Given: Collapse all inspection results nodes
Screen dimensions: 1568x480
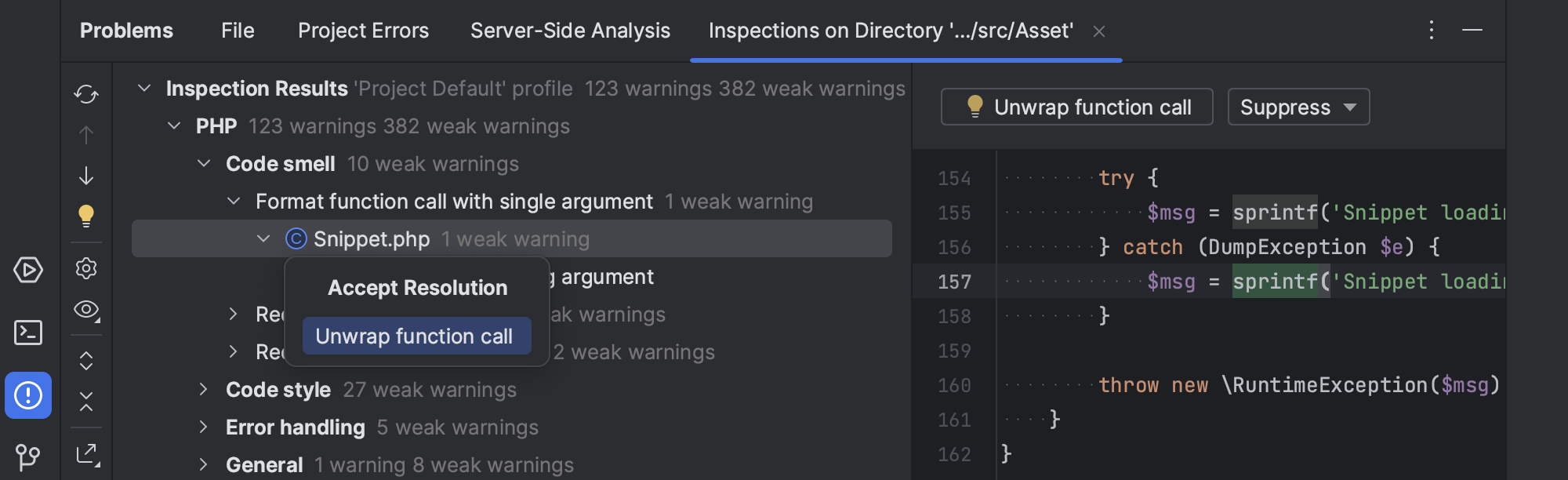Looking at the screenshot, I should click(86, 403).
